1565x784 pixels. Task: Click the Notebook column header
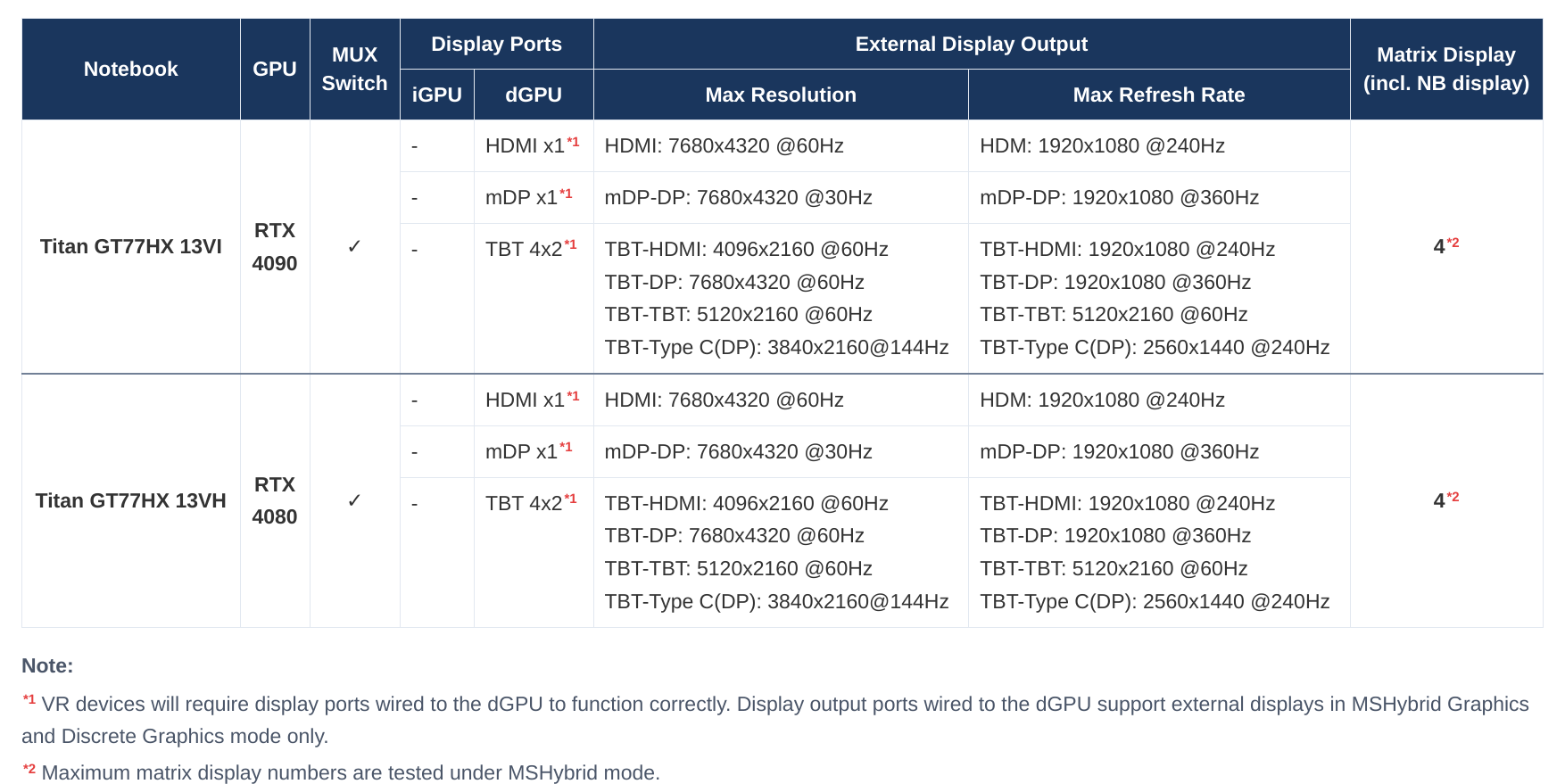(130, 69)
